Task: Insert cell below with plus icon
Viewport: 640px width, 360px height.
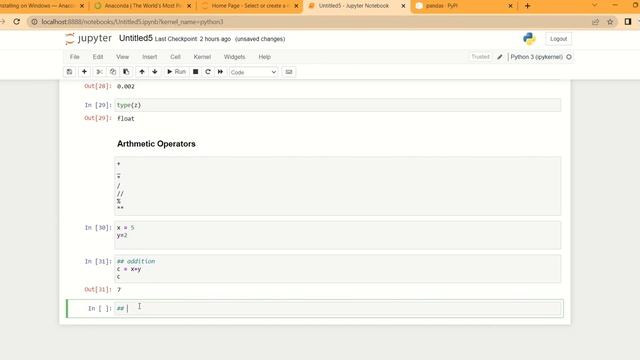Action: [84, 72]
